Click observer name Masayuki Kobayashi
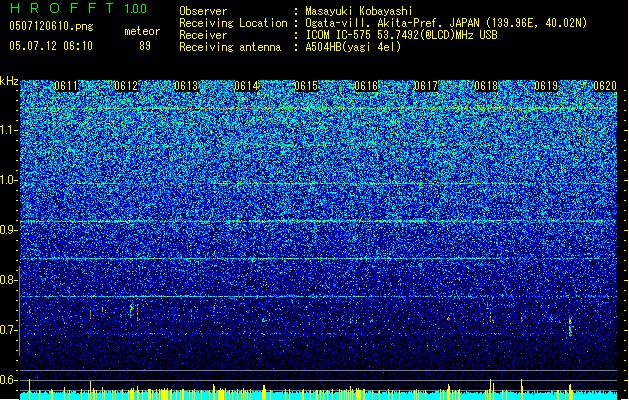The image size is (629, 400). pos(358,11)
